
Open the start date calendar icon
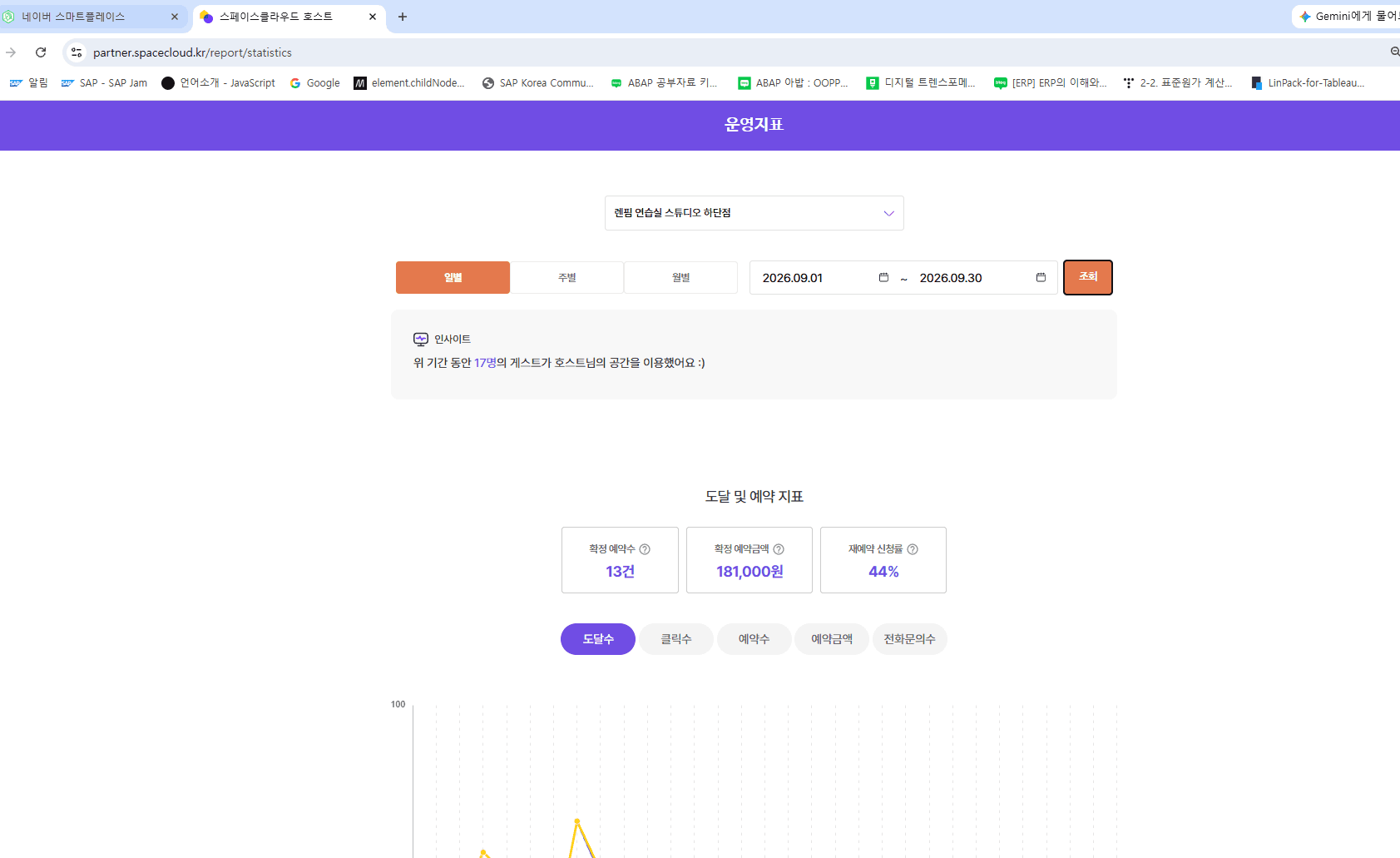click(x=883, y=277)
